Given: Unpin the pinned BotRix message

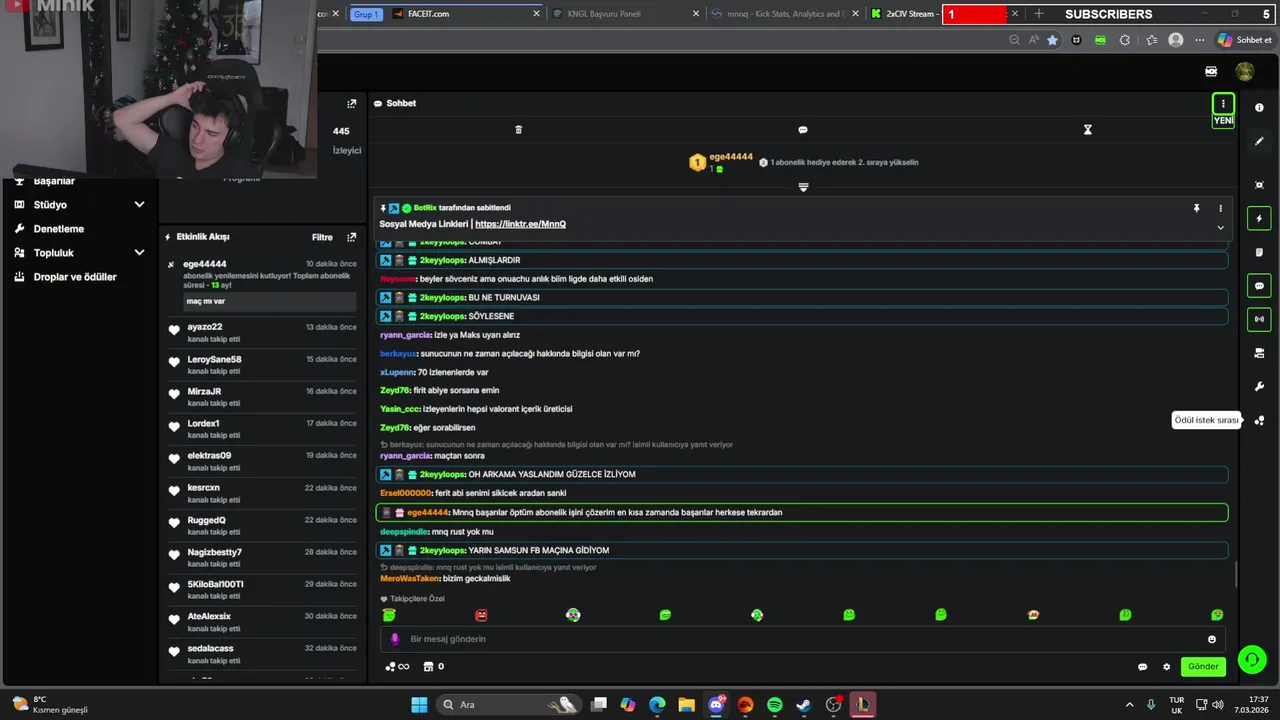Looking at the screenshot, I should pyautogui.click(x=1196, y=208).
